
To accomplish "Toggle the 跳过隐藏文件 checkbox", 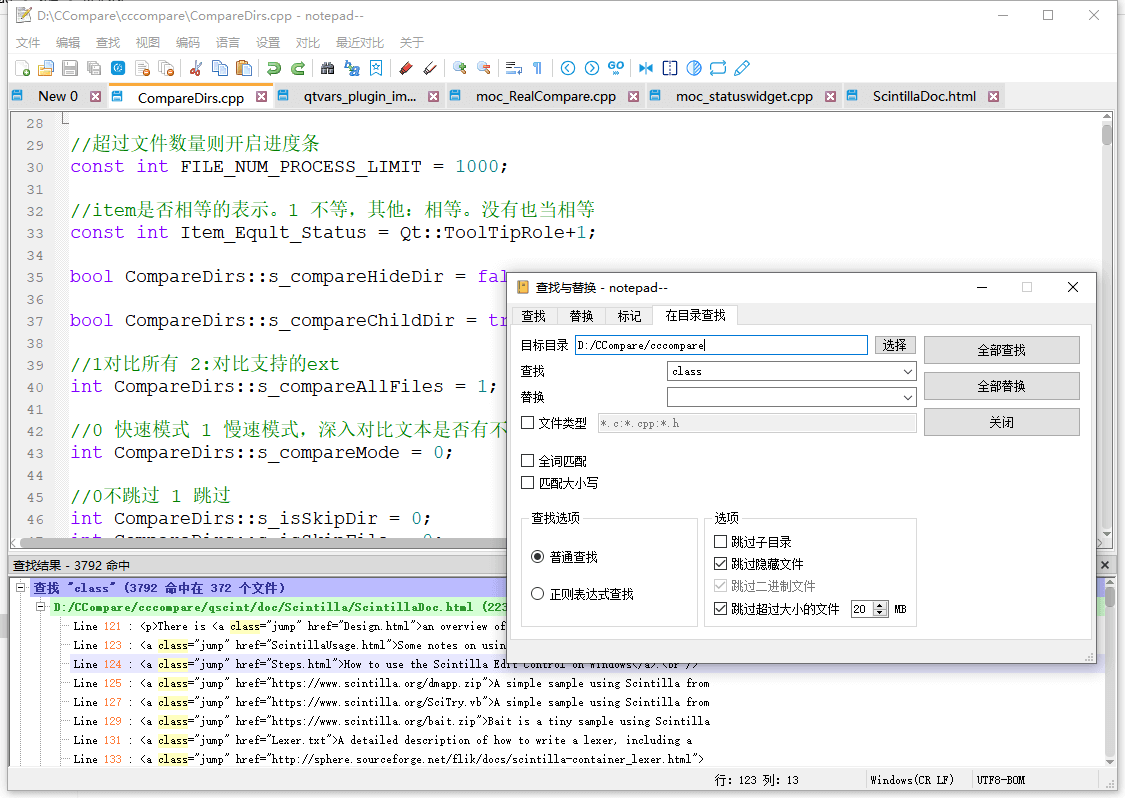I will point(721,564).
